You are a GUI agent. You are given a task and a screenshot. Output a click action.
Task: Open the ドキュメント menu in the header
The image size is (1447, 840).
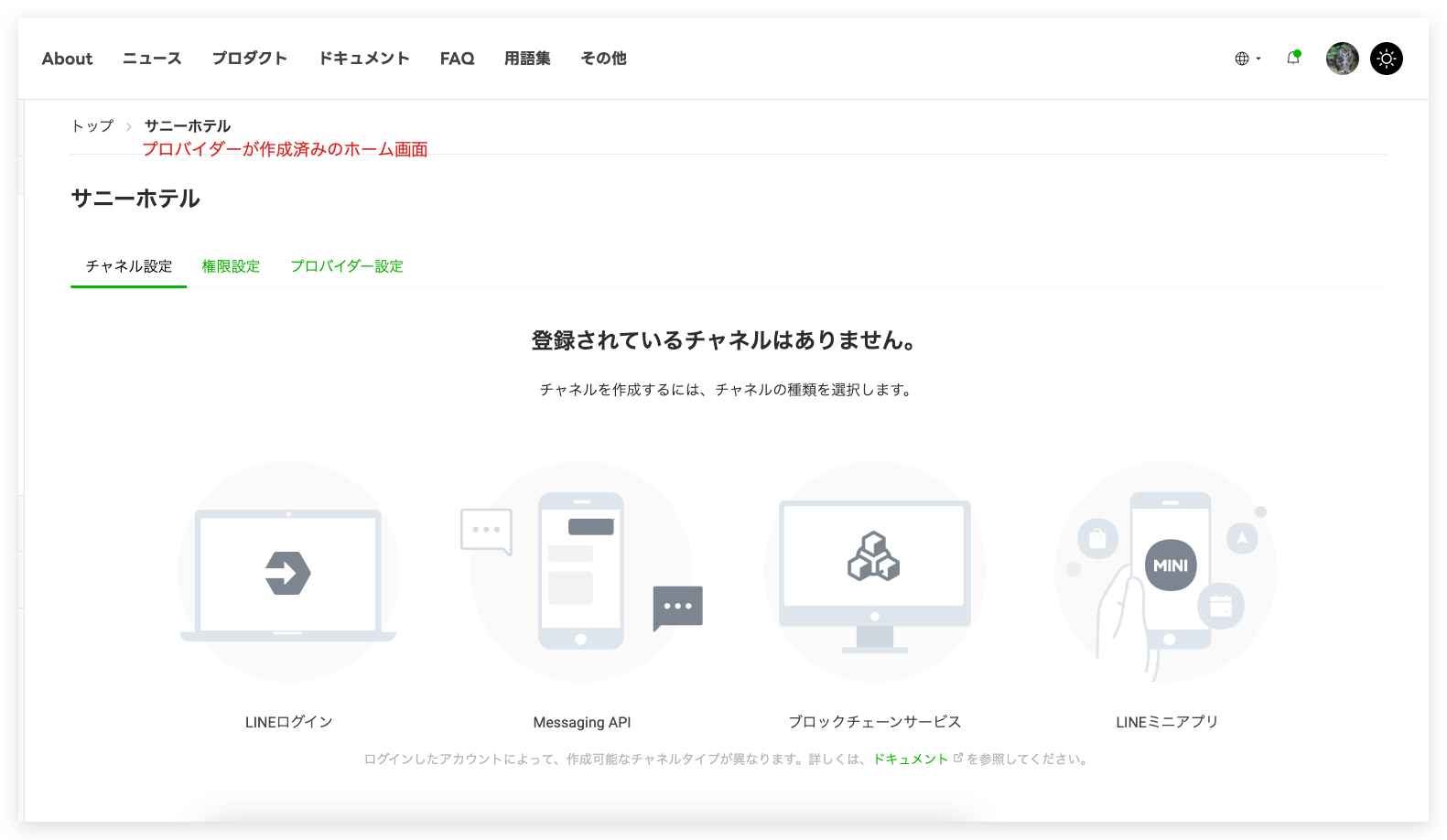tap(364, 59)
